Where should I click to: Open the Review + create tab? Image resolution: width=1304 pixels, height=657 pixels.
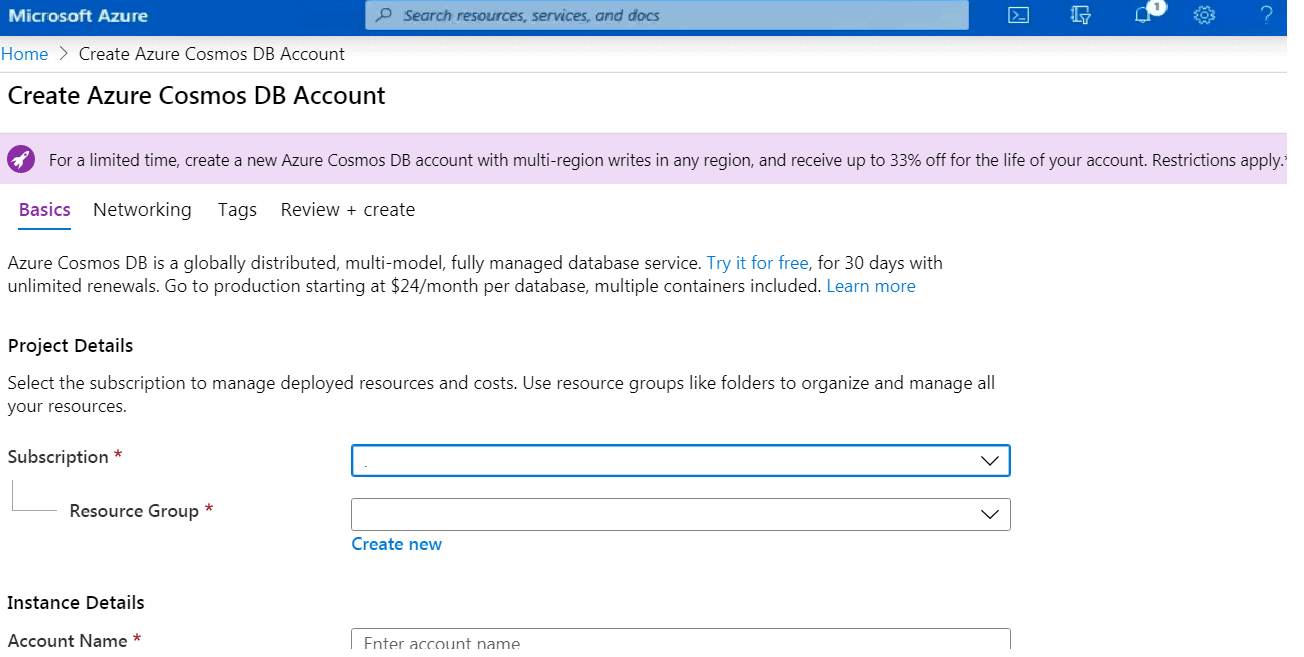pyautogui.click(x=347, y=210)
